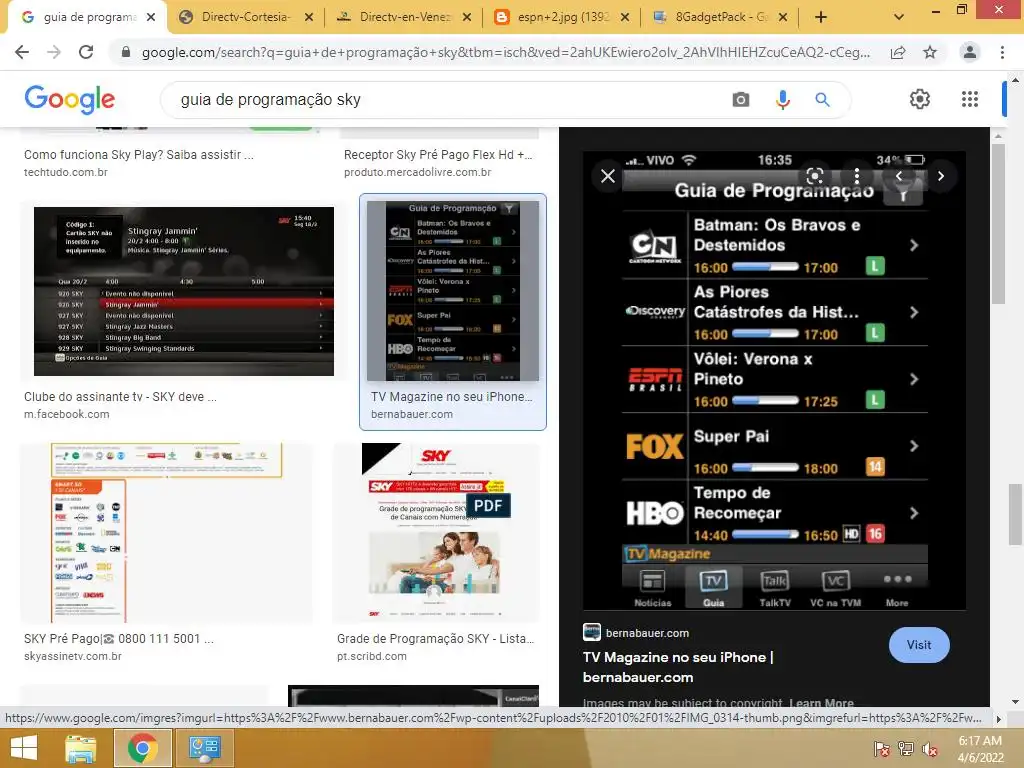1024x768 pixels.
Task: Open preview panel more options menu
Action: (x=856, y=176)
